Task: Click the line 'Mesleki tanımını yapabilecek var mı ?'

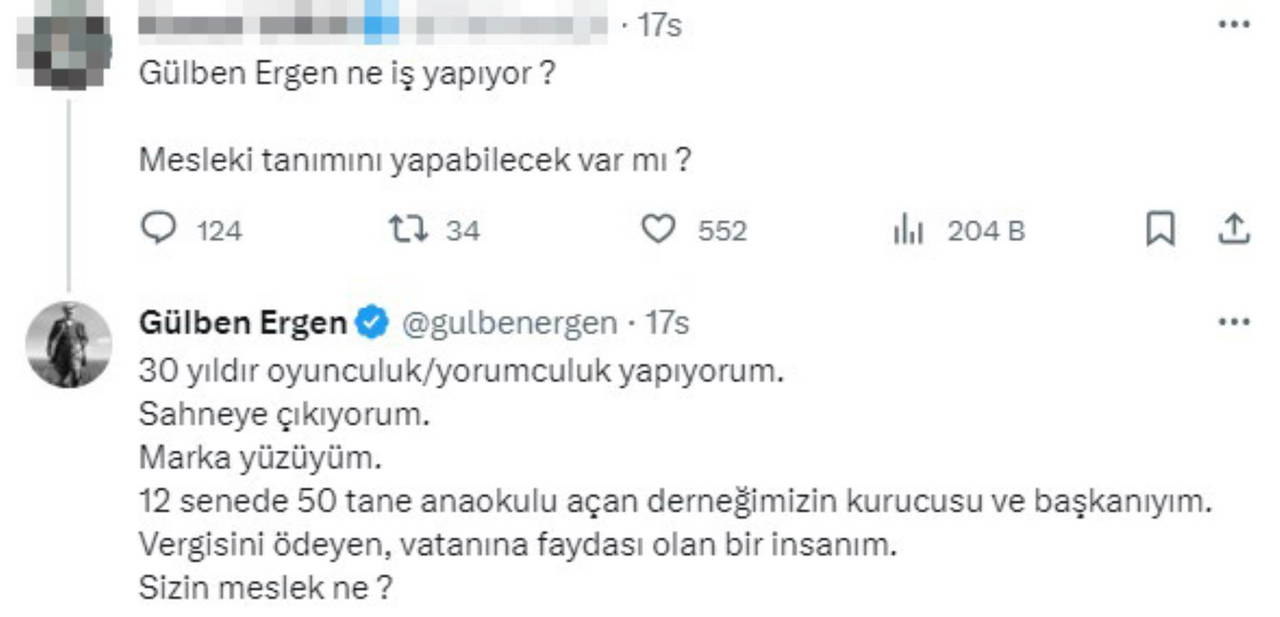Action: click(x=415, y=160)
